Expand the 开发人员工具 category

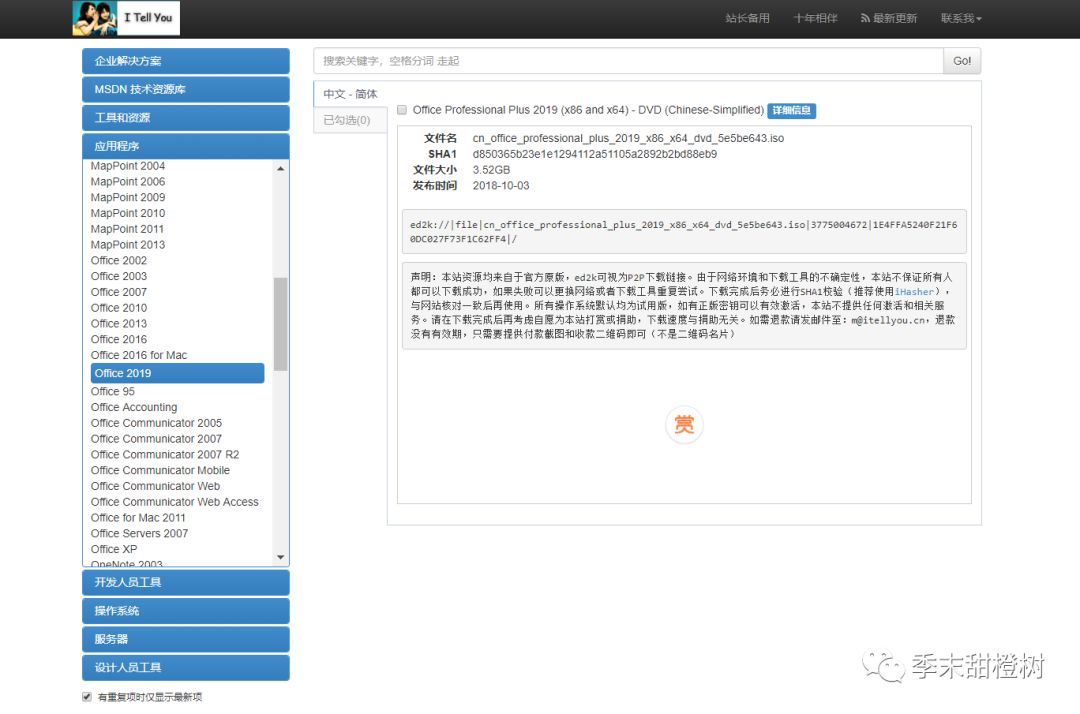(x=185, y=582)
